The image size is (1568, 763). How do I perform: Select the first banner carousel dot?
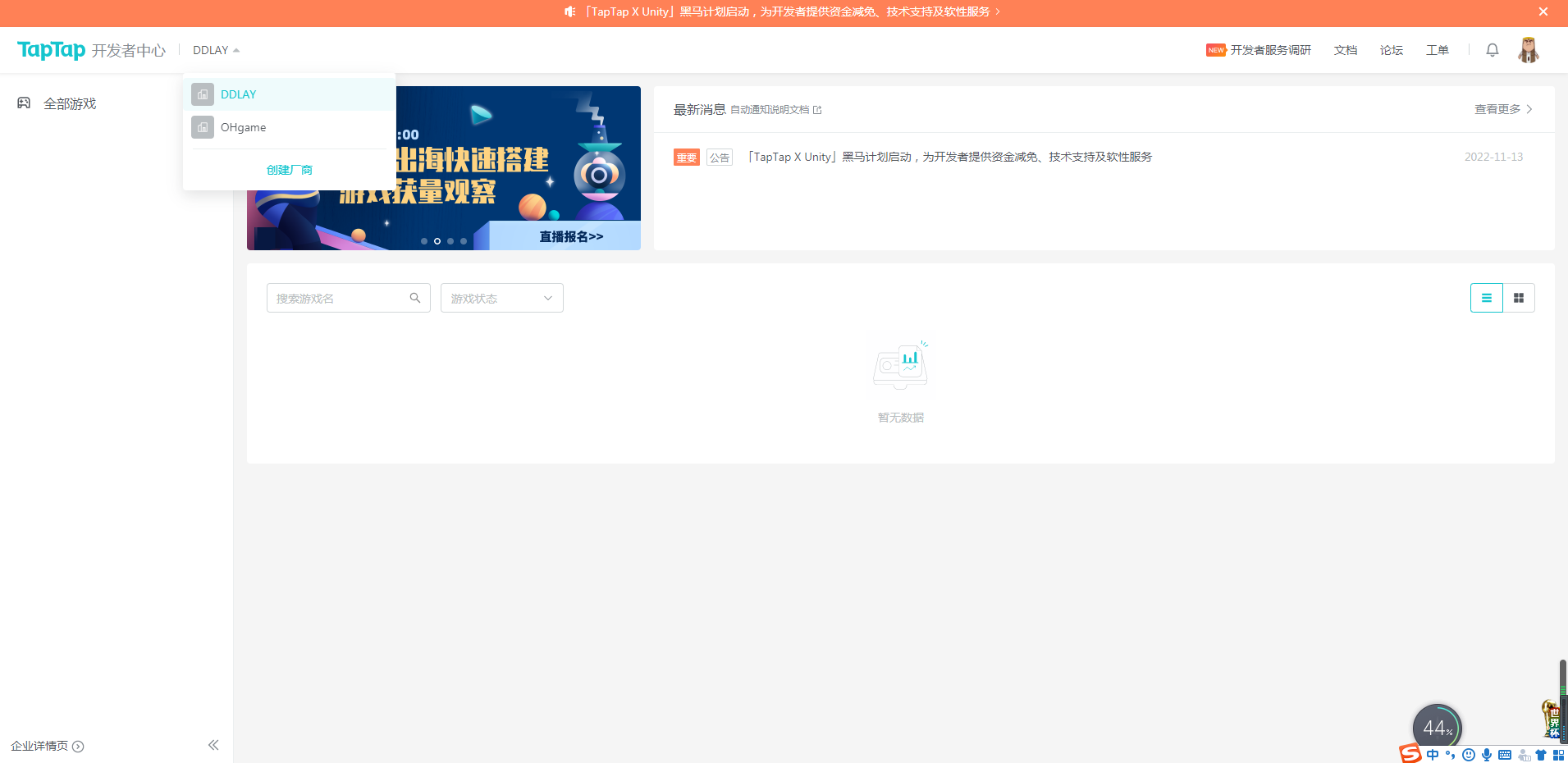tap(424, 241)
